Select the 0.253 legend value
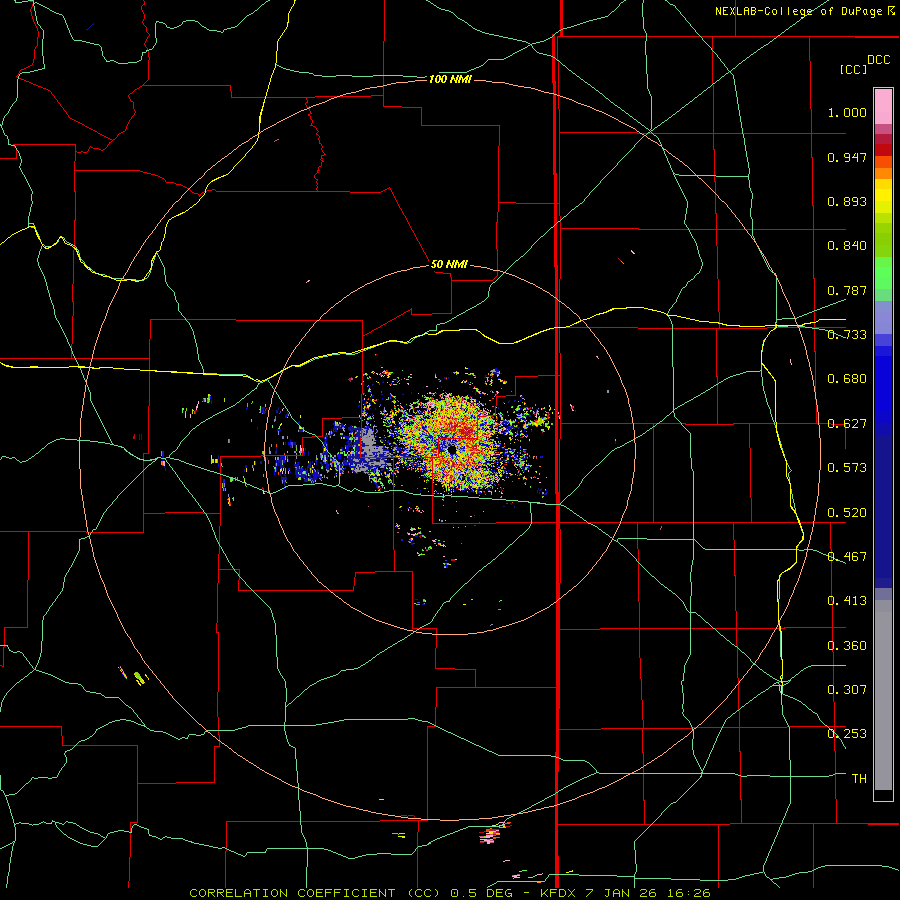 click(847, 734)
